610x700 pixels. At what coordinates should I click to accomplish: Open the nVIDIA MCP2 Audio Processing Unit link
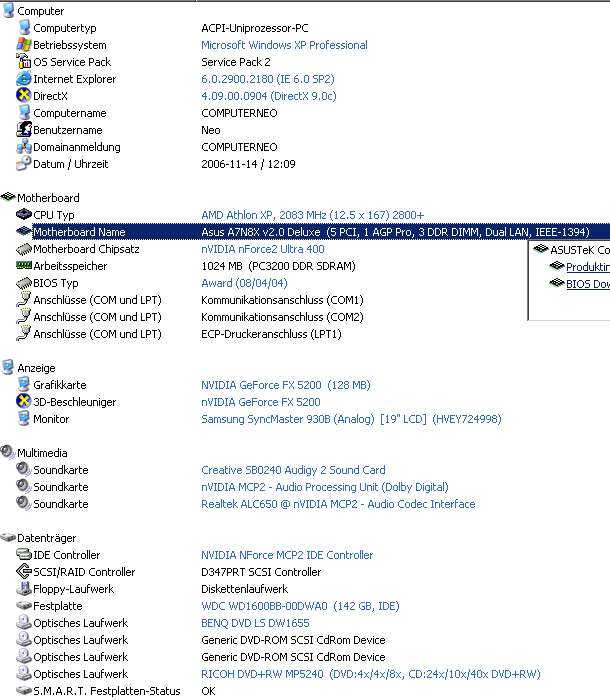pyautogui.click(x=325, y=487)
